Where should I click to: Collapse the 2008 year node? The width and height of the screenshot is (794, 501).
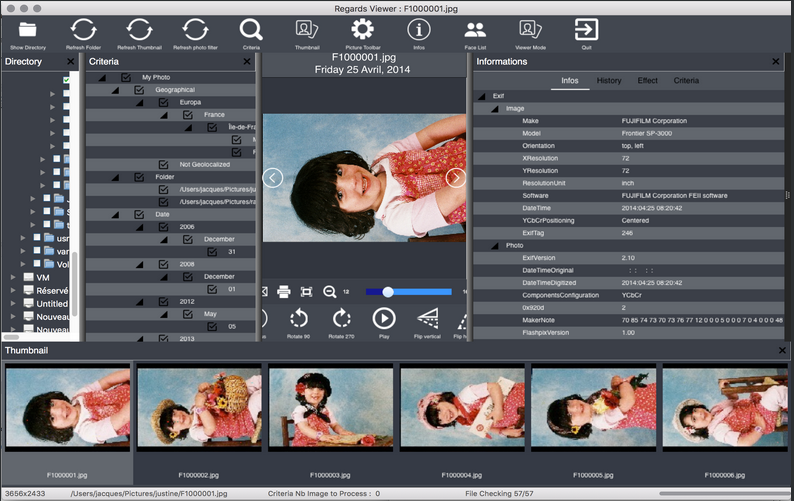click(x=140, y=264)
